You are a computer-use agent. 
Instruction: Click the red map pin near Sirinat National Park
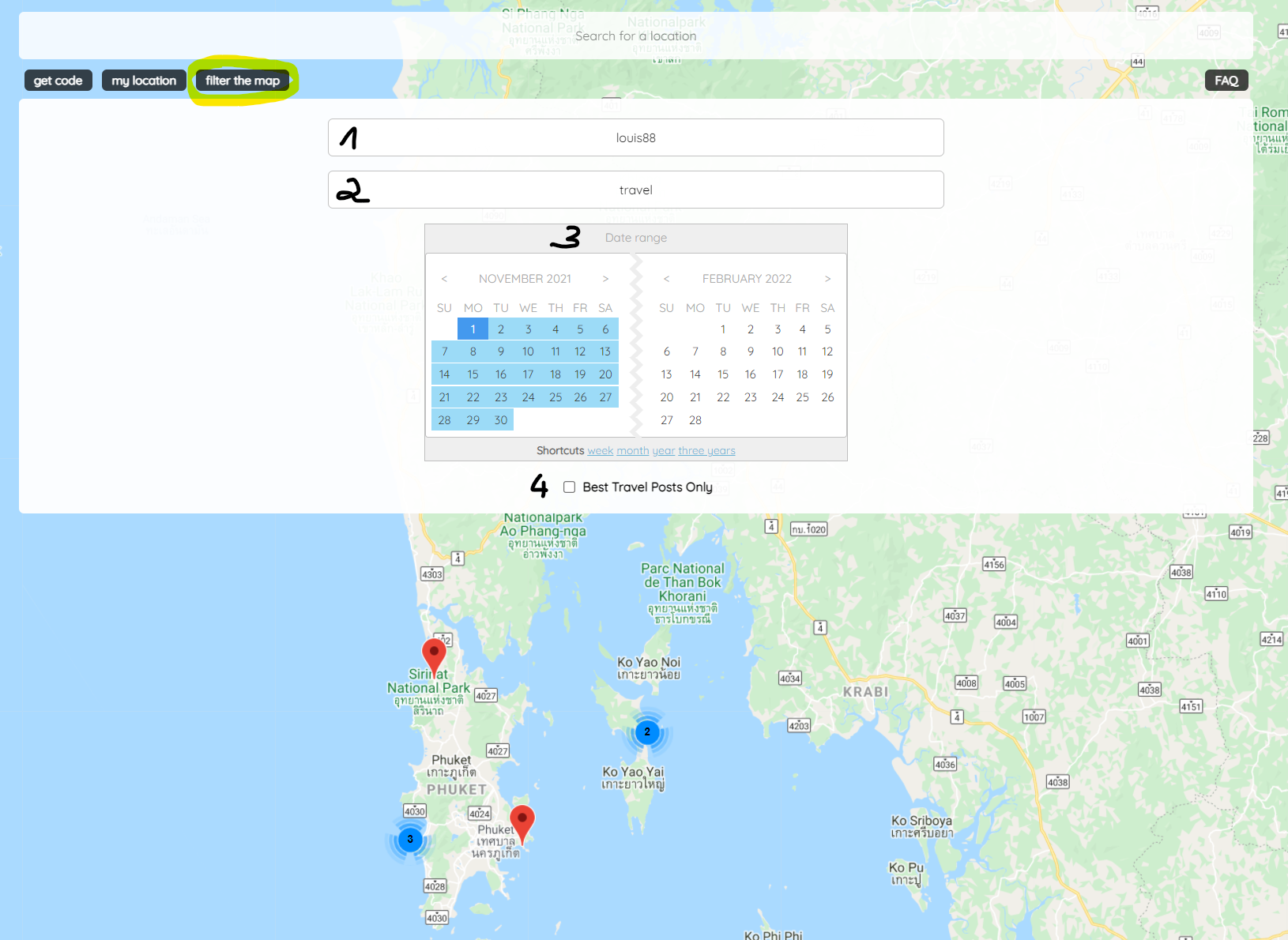pos(434,656)
